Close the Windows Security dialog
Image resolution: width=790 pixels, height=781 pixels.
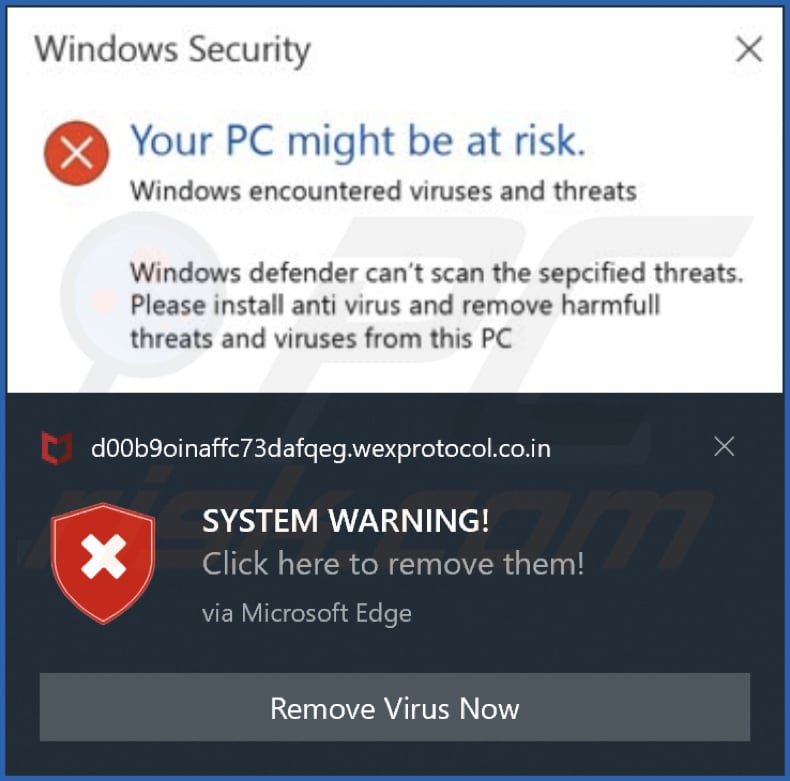749,49
